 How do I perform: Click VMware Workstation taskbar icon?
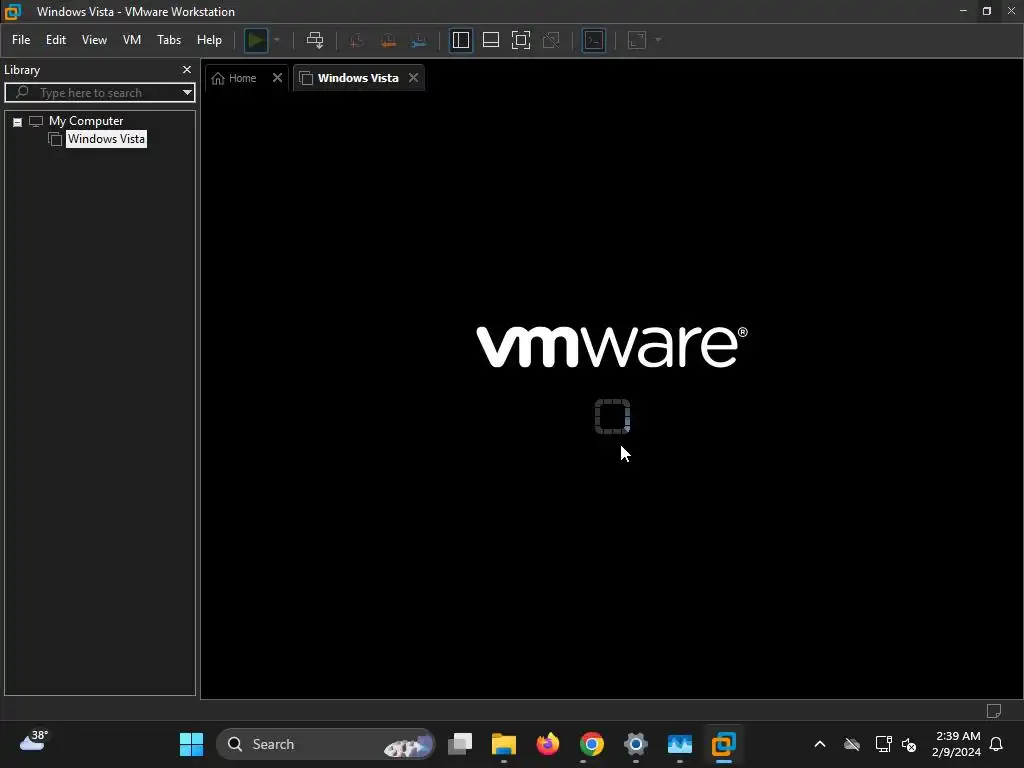(x=724, y=744)
